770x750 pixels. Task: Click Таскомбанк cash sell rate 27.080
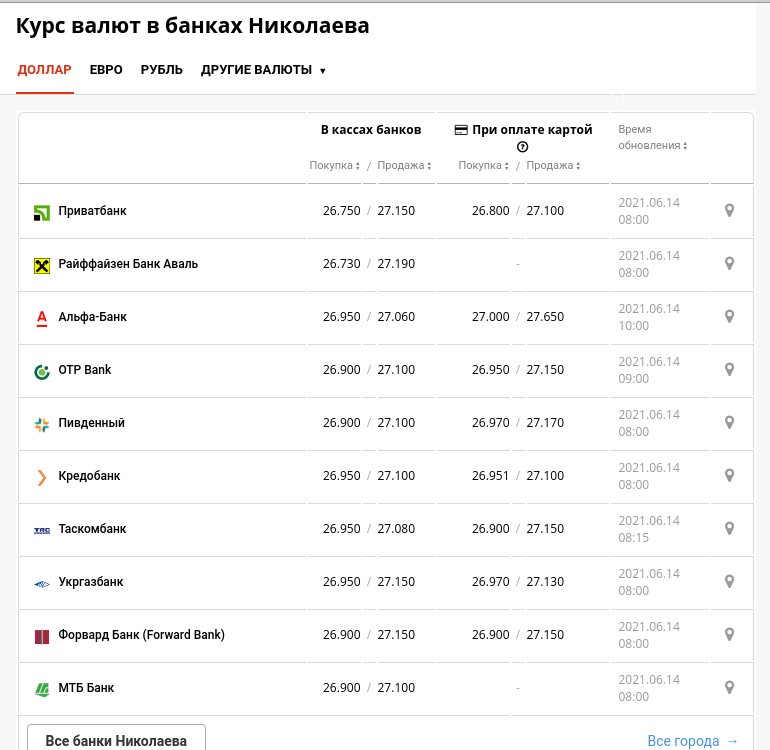coord(396,529)
